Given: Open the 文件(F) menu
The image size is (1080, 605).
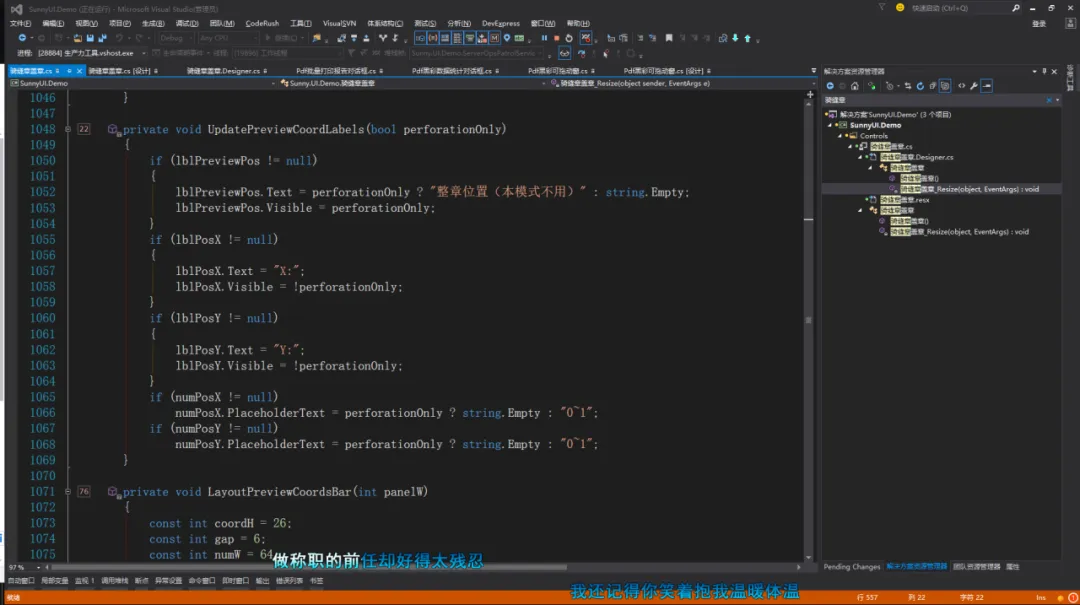Looking at the screenshot, I should (x=20, y=23).
